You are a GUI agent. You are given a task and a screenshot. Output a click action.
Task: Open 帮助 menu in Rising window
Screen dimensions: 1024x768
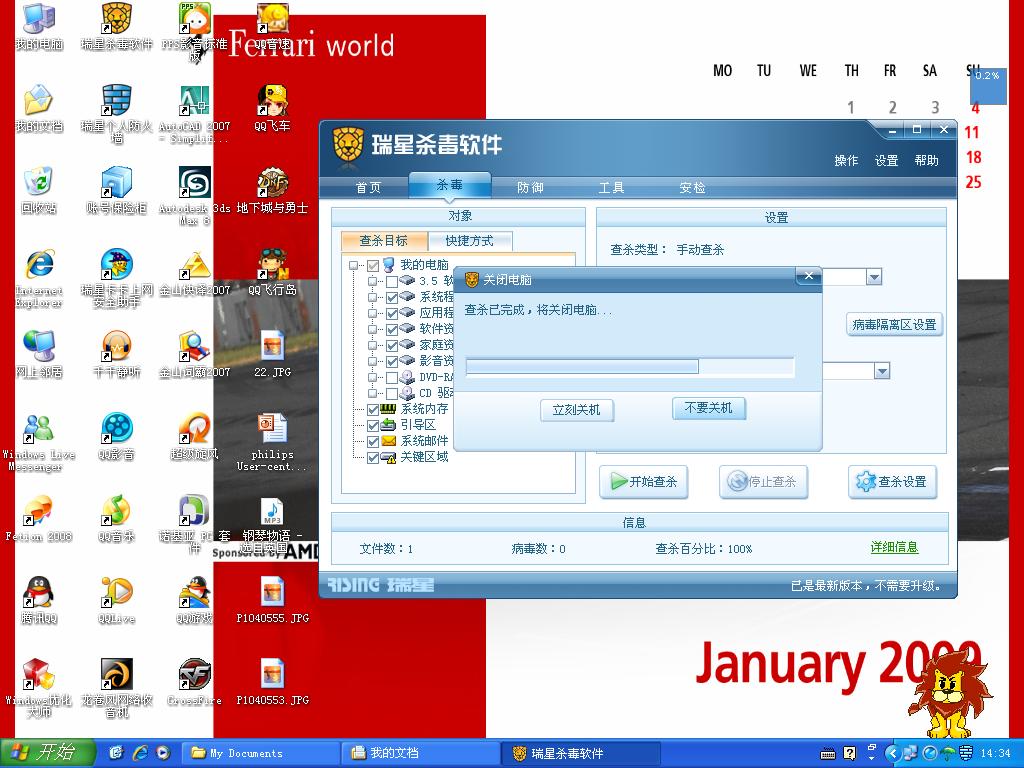926,161
